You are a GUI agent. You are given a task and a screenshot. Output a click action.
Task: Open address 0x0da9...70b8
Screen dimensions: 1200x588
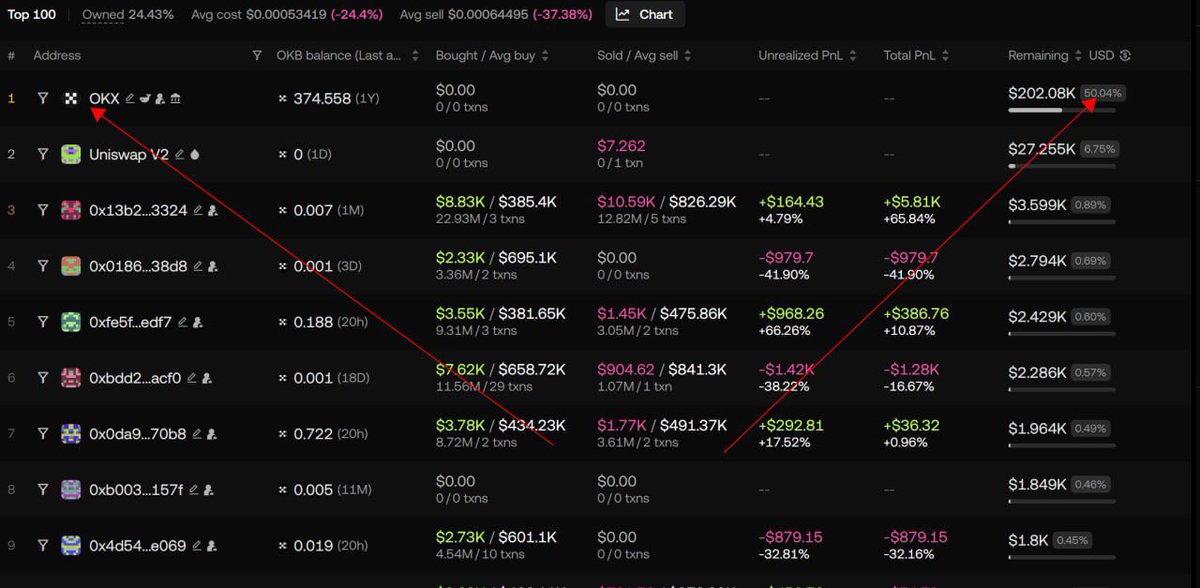(138, 435)
